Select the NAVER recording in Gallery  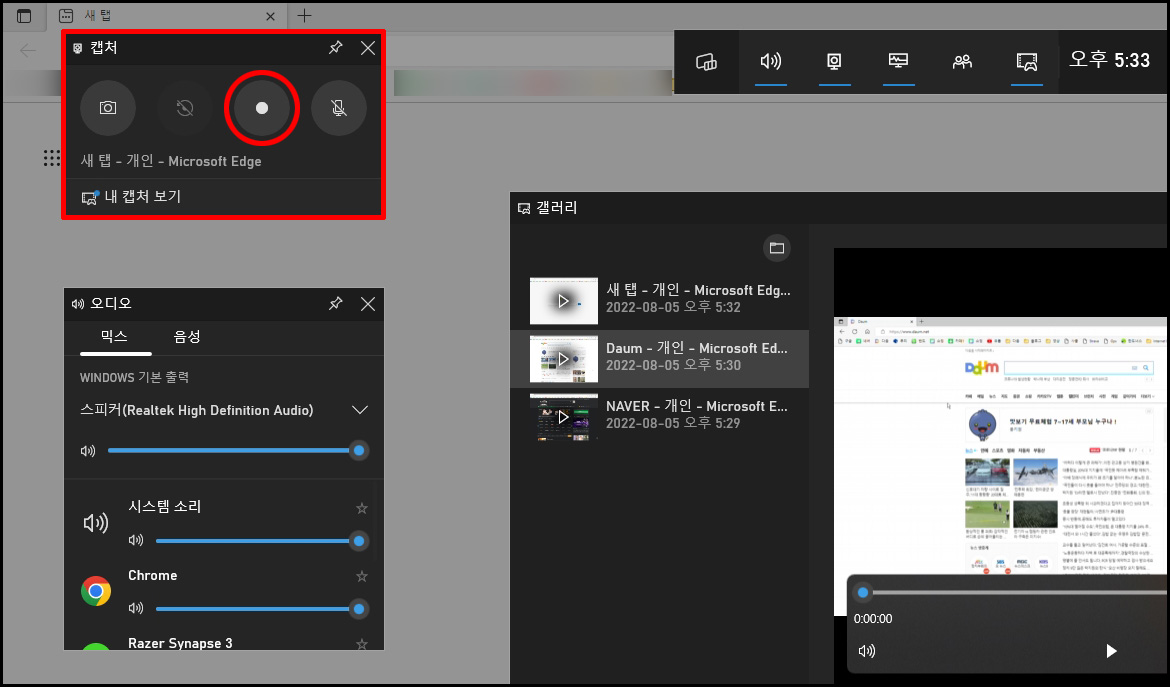659,415
